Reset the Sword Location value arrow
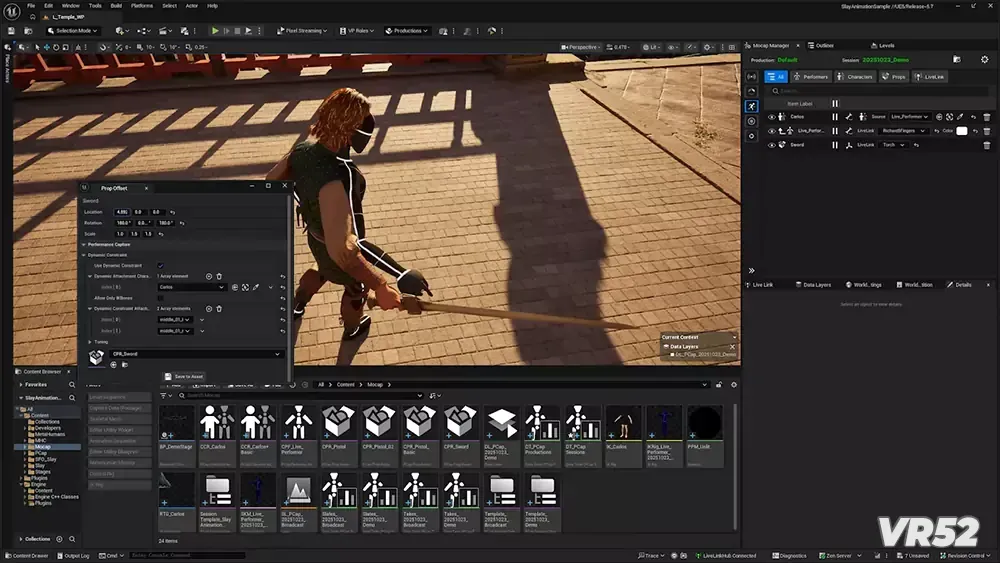Screen dimensions: 1000x563 pos(172,212)
